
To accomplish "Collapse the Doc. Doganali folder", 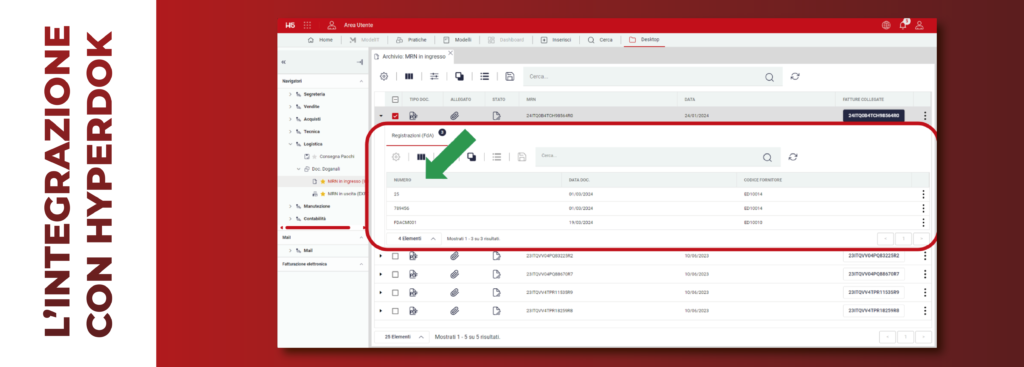I will [x=298, y=169].
